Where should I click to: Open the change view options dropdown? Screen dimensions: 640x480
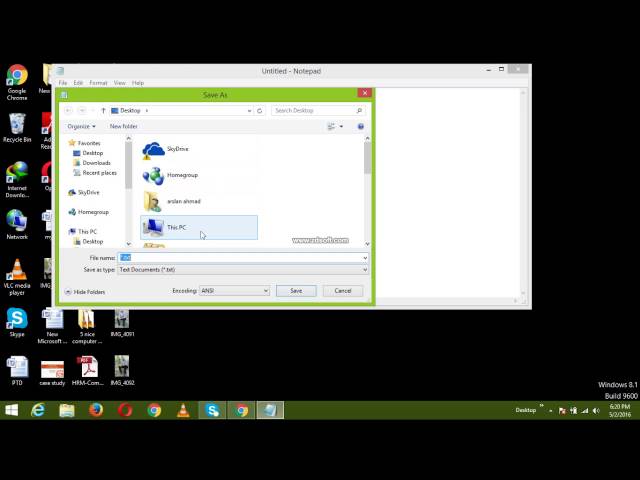pyautogui.click(x=341, y=127)
